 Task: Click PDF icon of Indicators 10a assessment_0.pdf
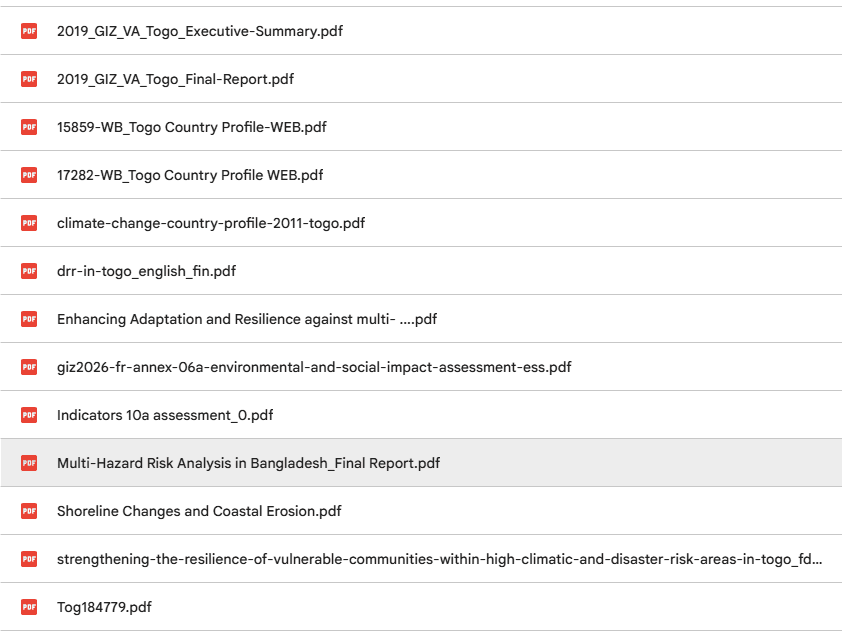pos(29,415)
